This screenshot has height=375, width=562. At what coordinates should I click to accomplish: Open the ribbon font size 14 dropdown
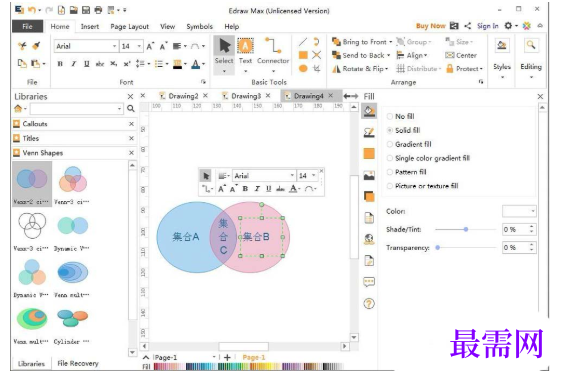click(139, 46)
